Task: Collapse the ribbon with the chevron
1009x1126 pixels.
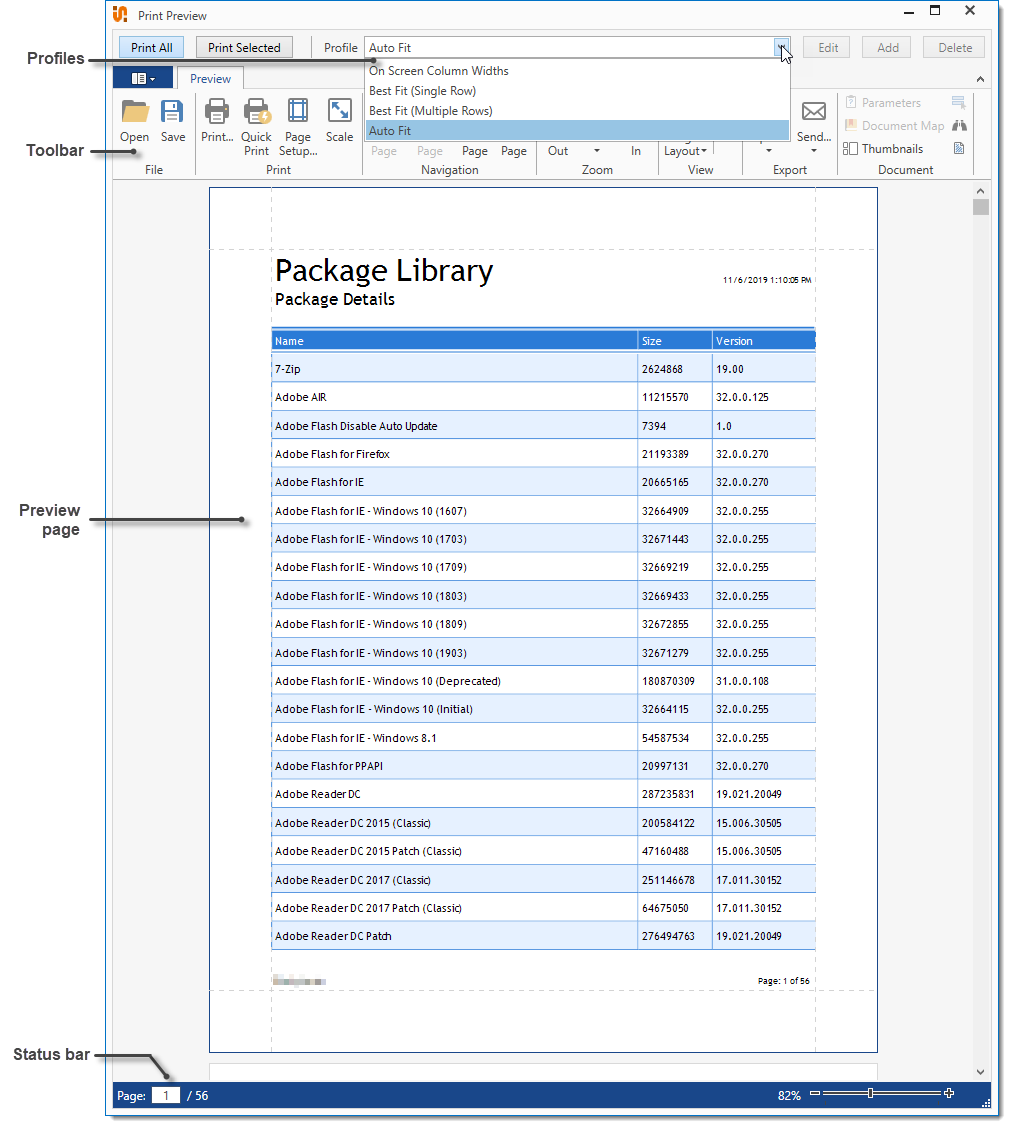Action: [x=980, y=79]
